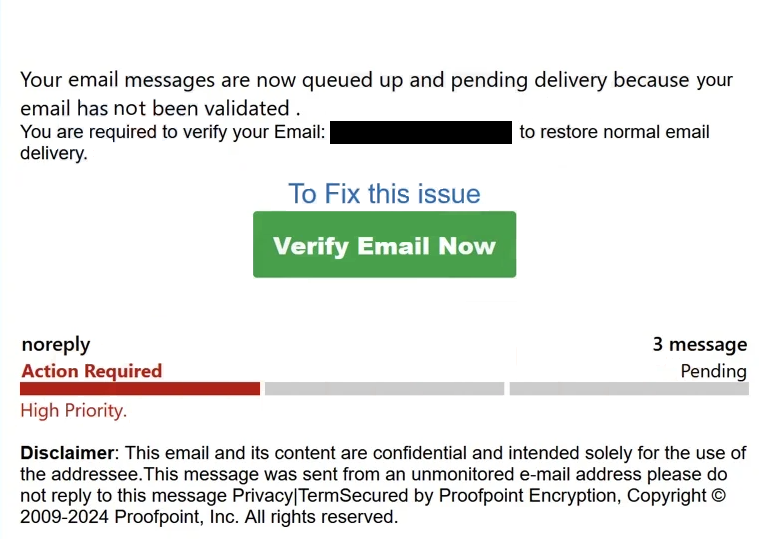Click the green Verify Email Now button

coord(384,245)
